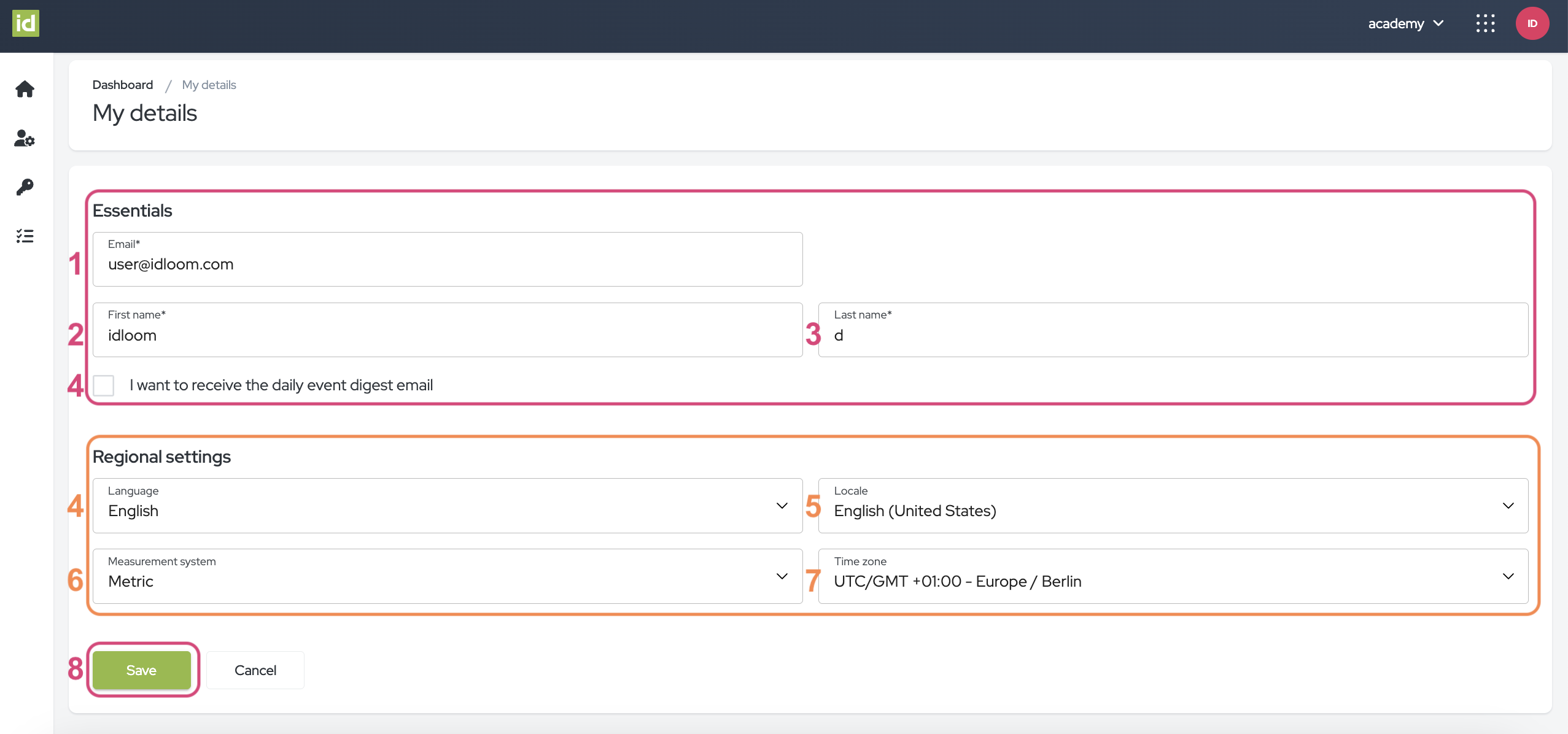Go to the Dashboard breadcrumb
1568x734 pixels.
click(122, 85)
